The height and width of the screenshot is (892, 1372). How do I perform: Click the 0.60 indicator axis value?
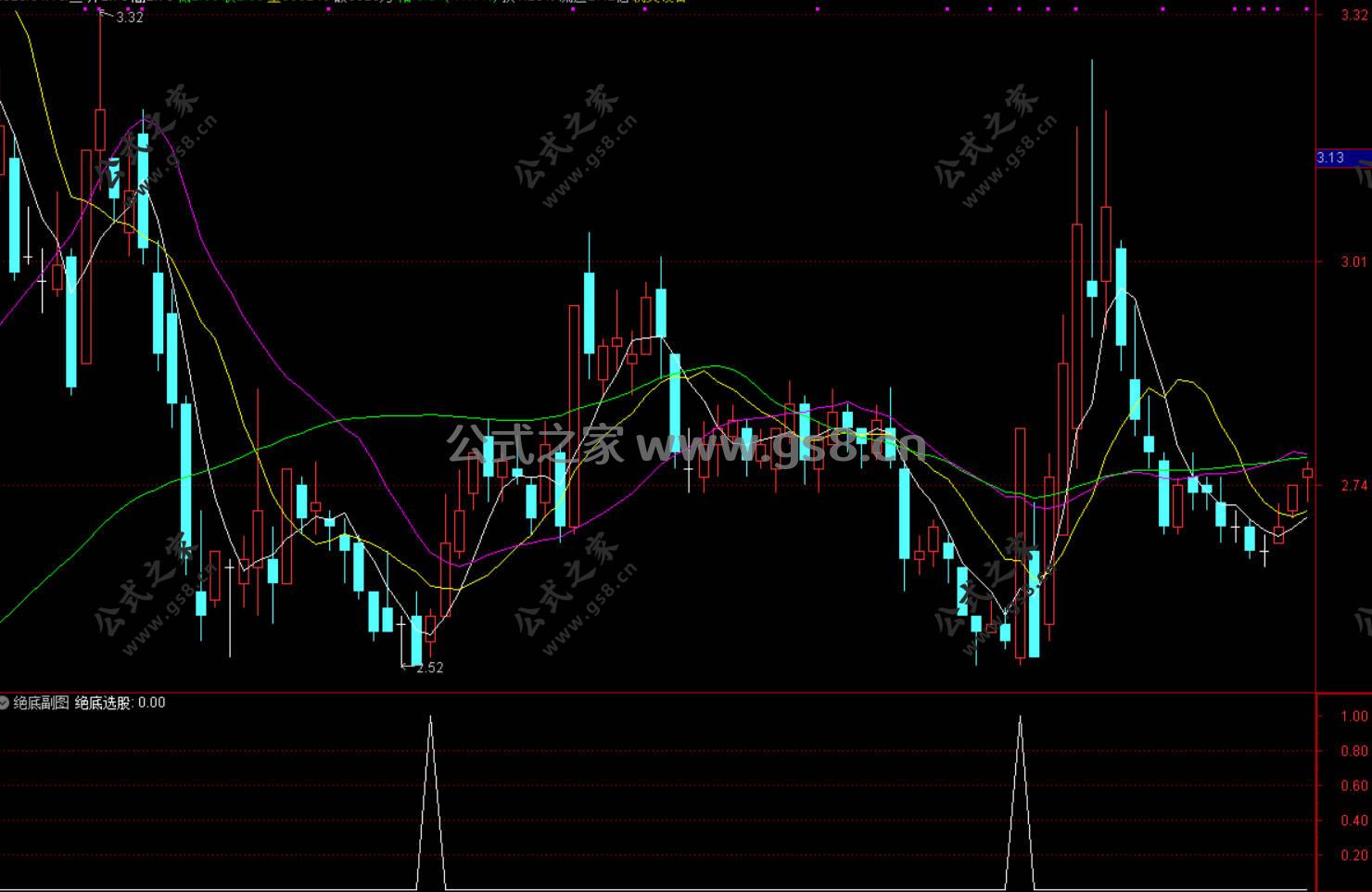[1354, 785]
